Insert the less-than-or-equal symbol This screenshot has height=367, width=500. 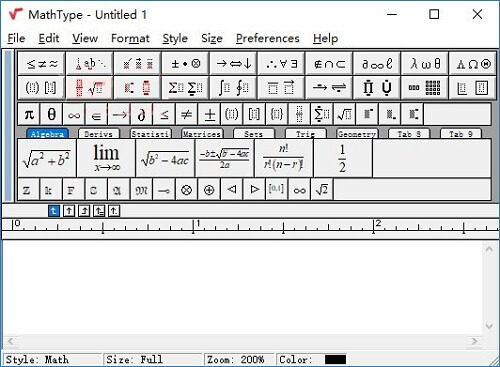[164, 114]
